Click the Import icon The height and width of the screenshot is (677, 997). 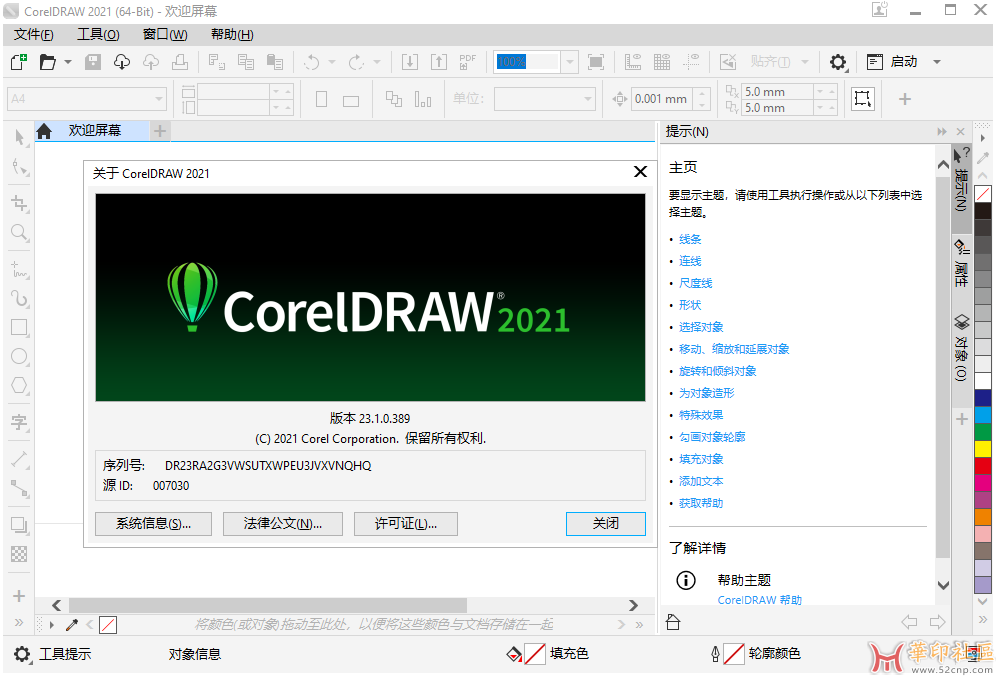[x=410, y=62]
